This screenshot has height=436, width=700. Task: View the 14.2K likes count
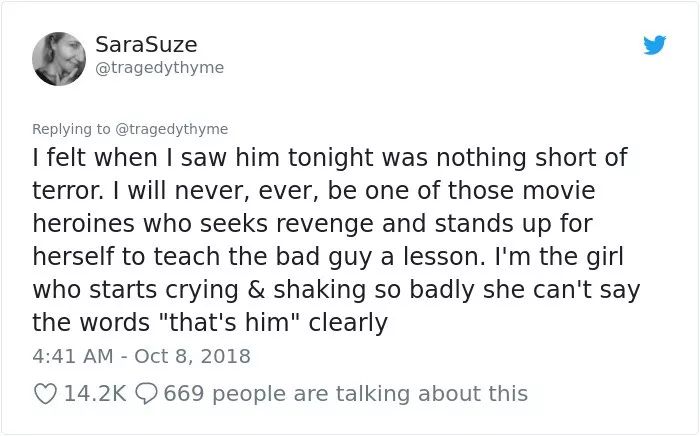pos(95,394)
